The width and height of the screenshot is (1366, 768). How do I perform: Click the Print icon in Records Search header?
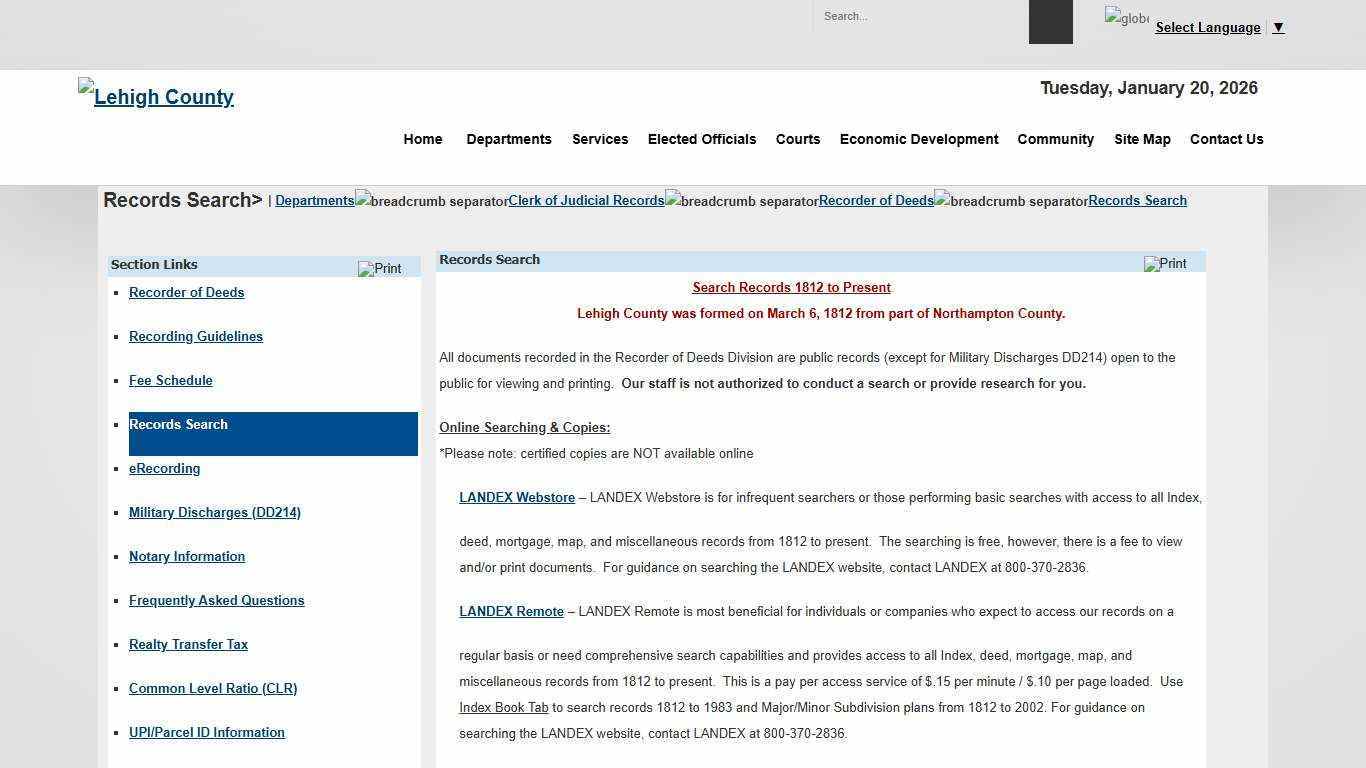[1165, 264]
